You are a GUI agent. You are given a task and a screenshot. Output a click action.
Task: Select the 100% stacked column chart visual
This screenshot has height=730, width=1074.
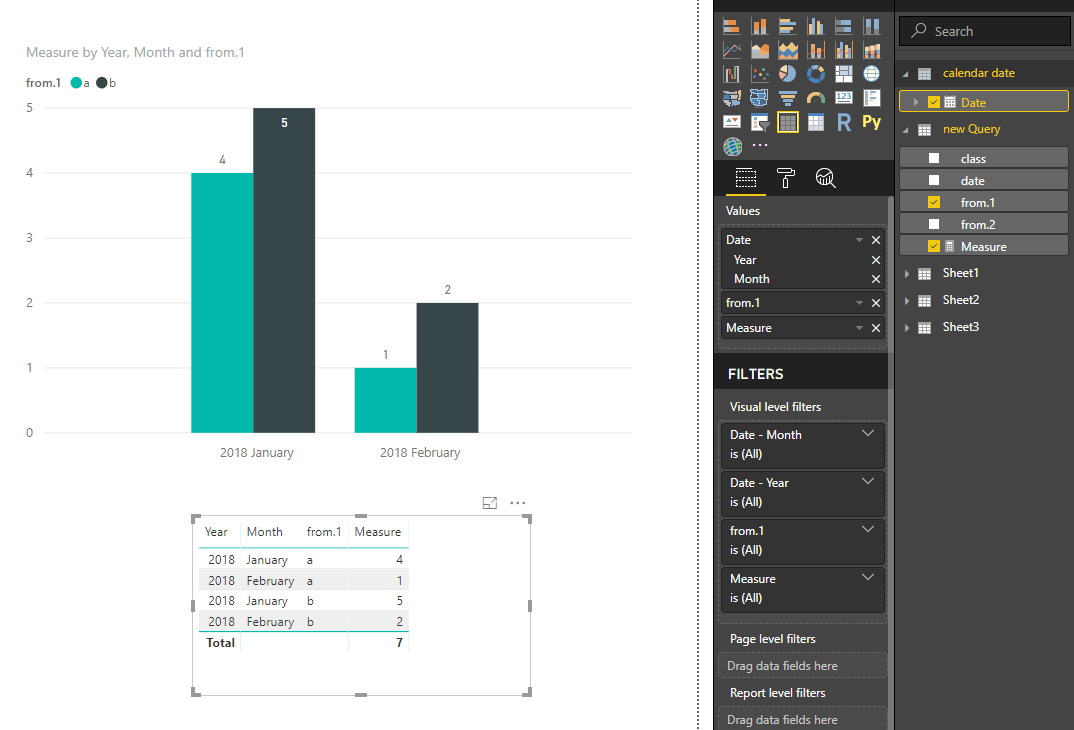[872, 27]
